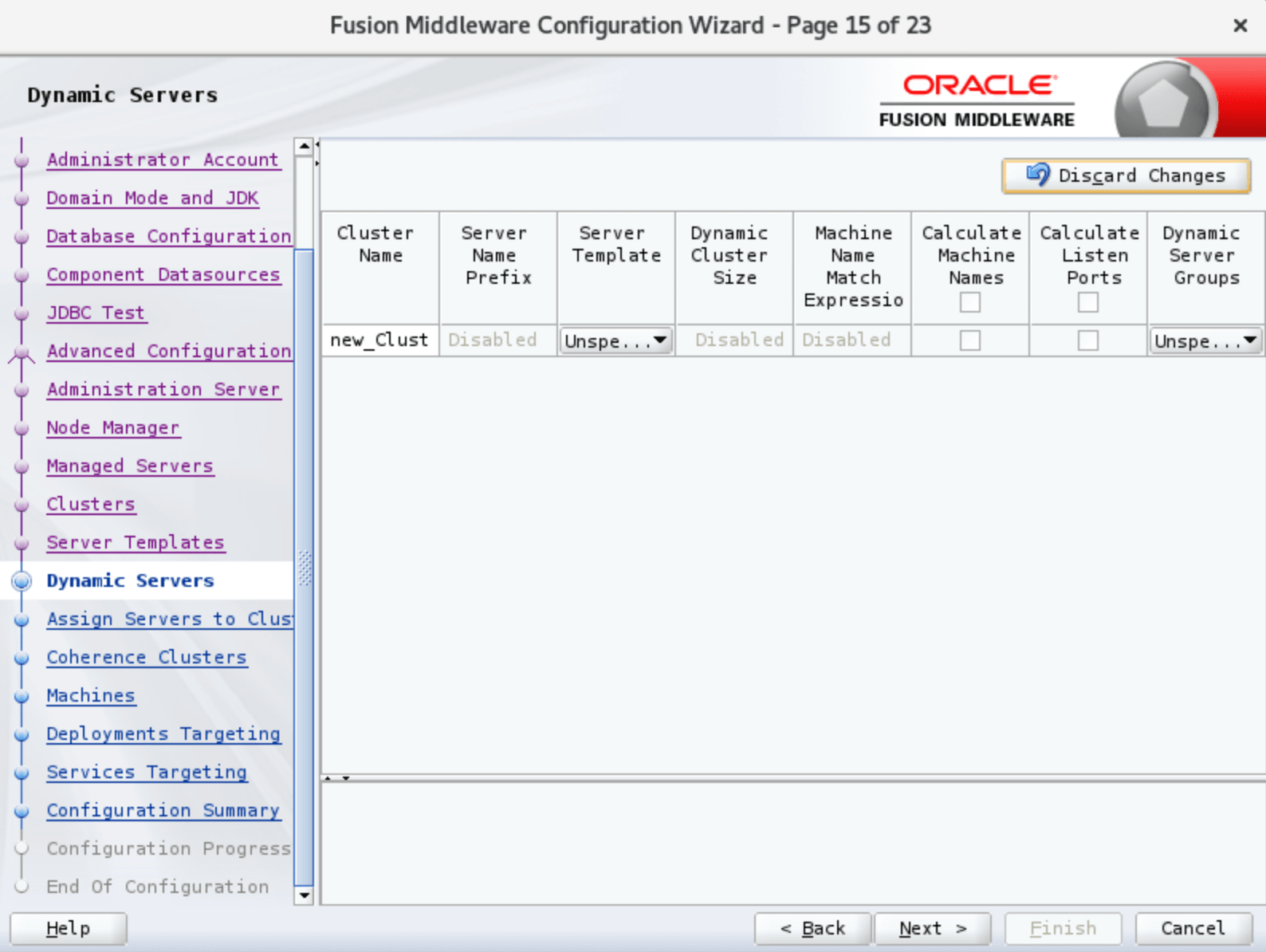Click the Help button

tap(69, 928)
